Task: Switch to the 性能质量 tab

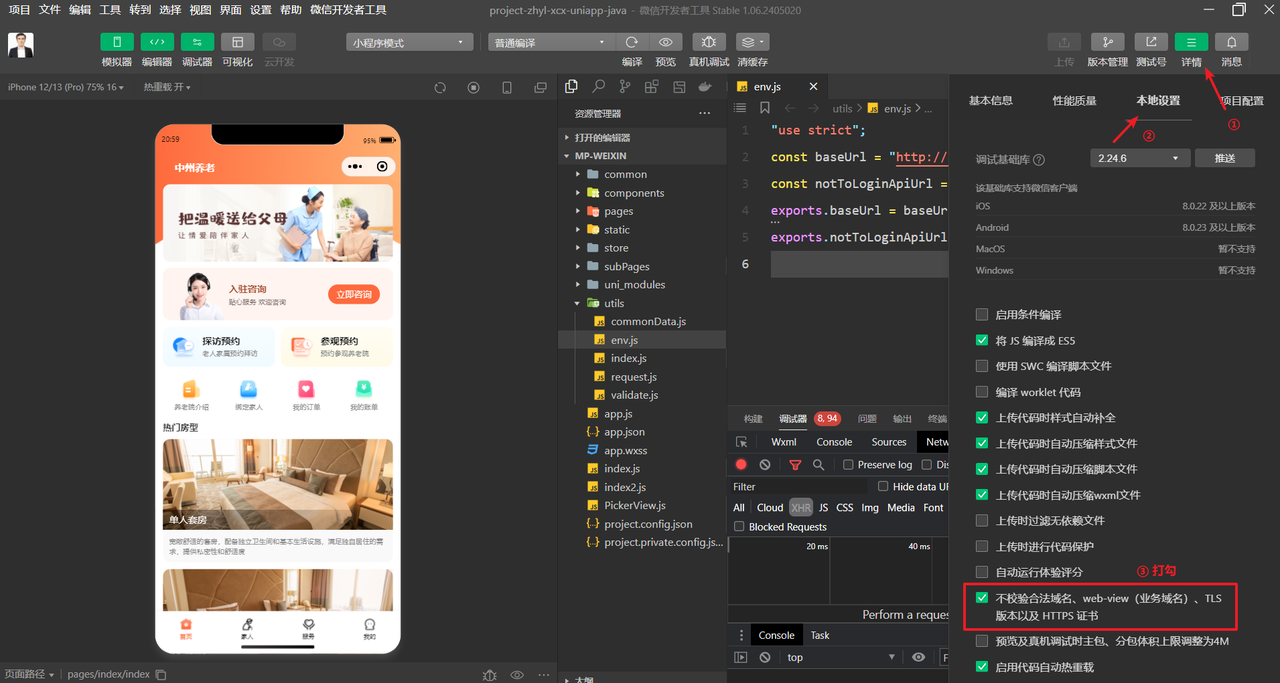Action: click(x=1074, y=101)
